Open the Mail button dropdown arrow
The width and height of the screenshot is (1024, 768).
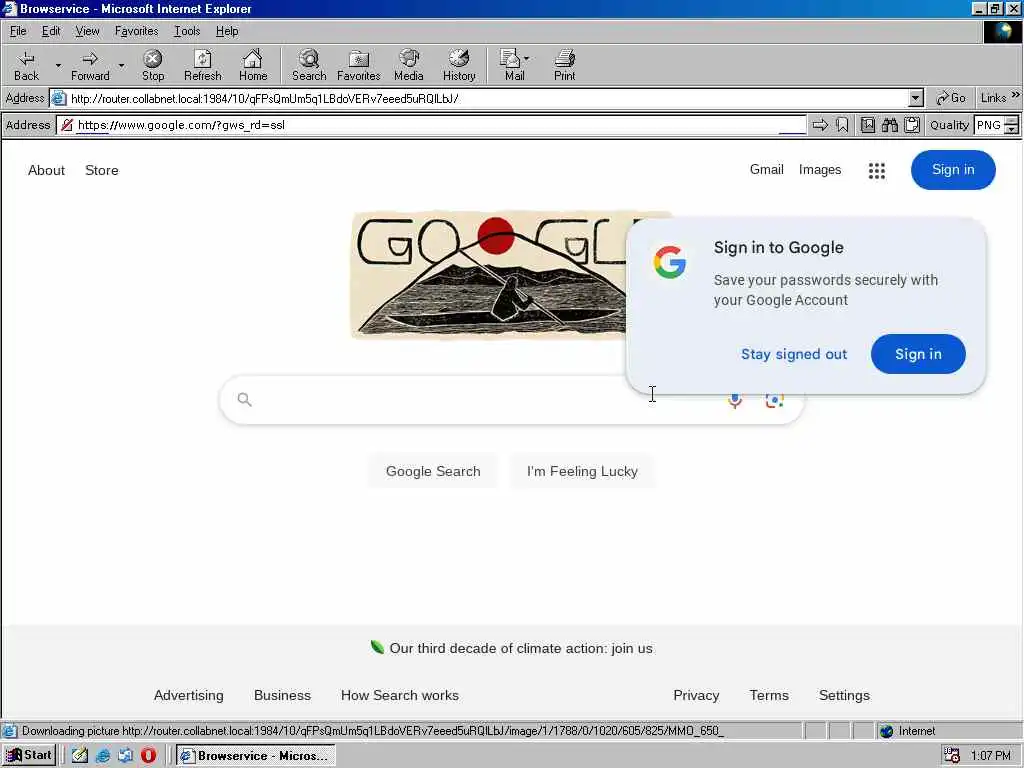click(526, 59)
